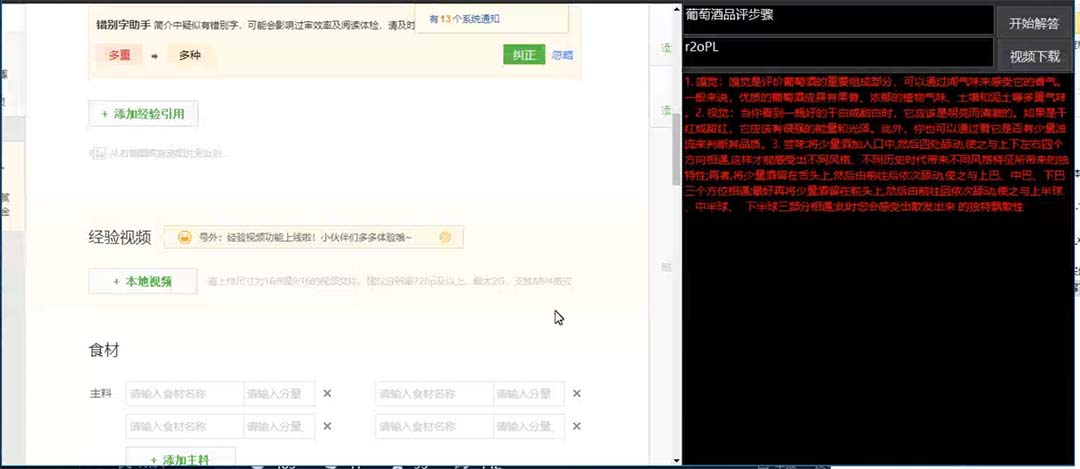
Task: Click the green 纠正 correction button
Action: pyautogui.click(x=523, y=55)
